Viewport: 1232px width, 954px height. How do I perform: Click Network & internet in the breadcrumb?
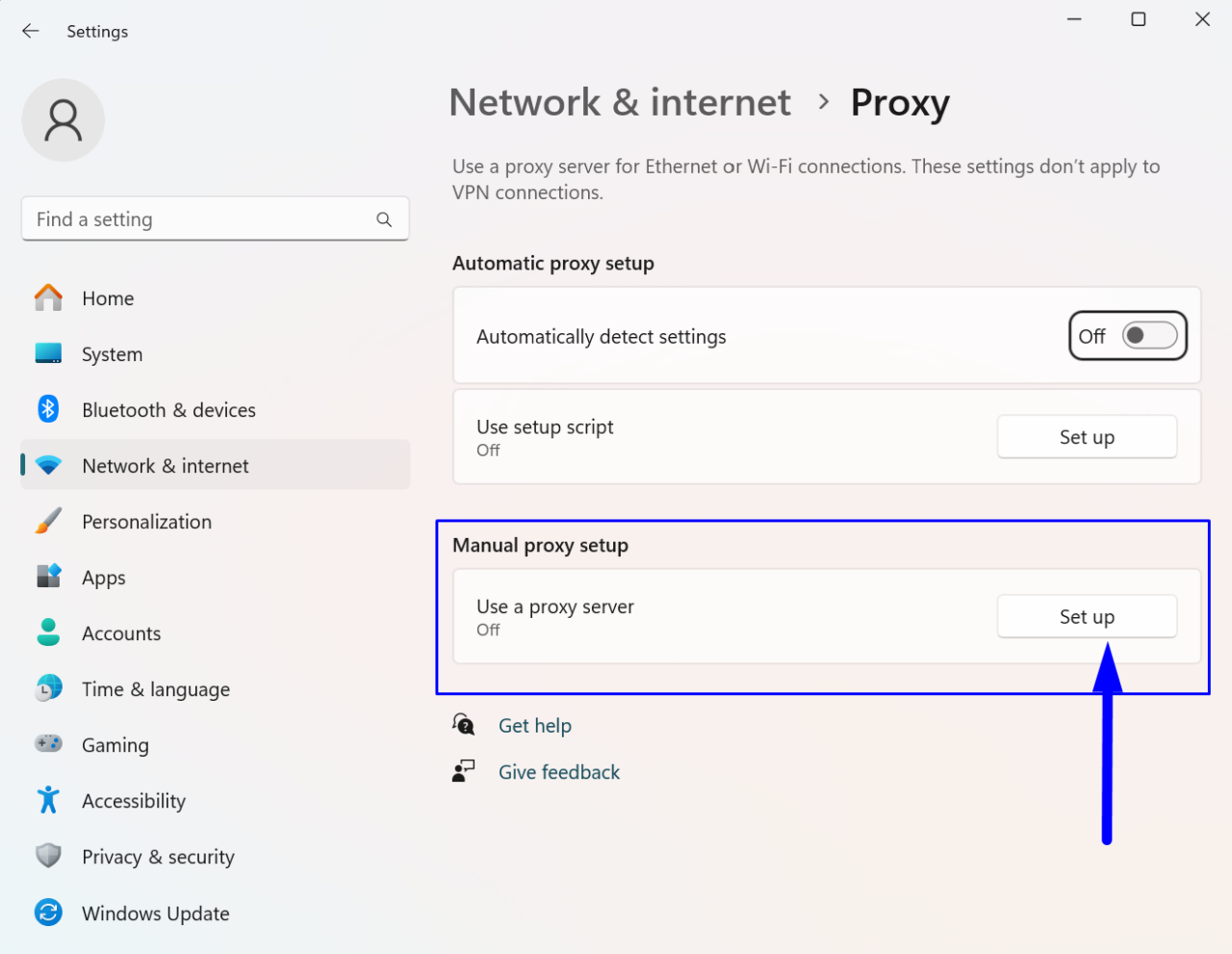point(620,102)
